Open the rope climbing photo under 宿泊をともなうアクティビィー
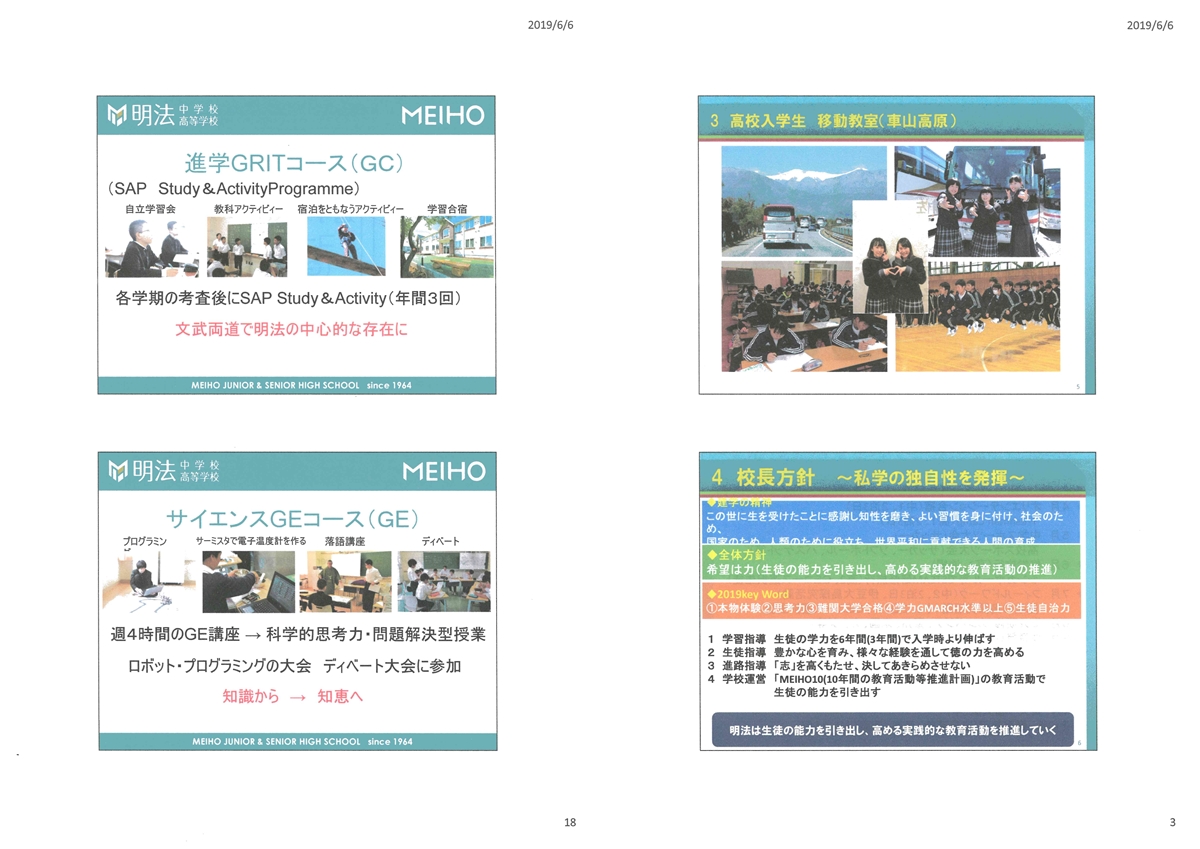This screenshot has width=1200, height=849. click(x=346, y=247)
